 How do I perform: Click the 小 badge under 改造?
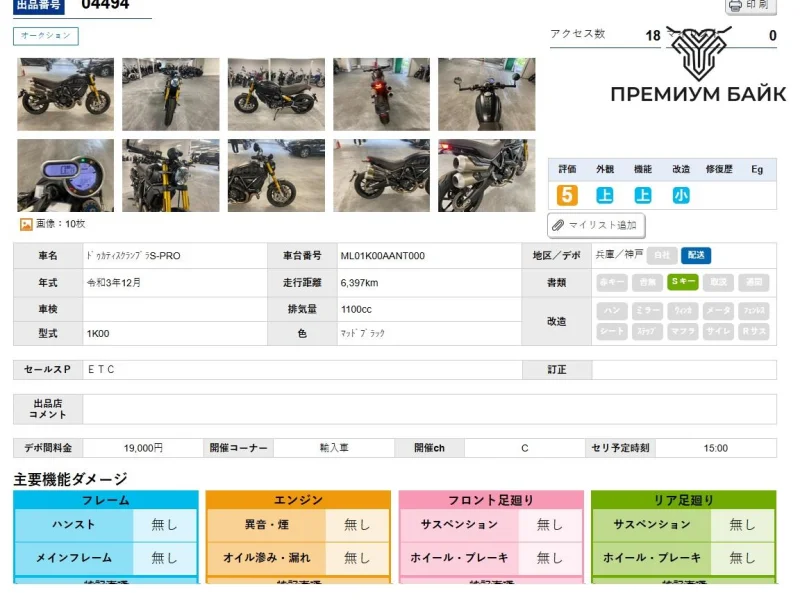(x=681, y=195)
